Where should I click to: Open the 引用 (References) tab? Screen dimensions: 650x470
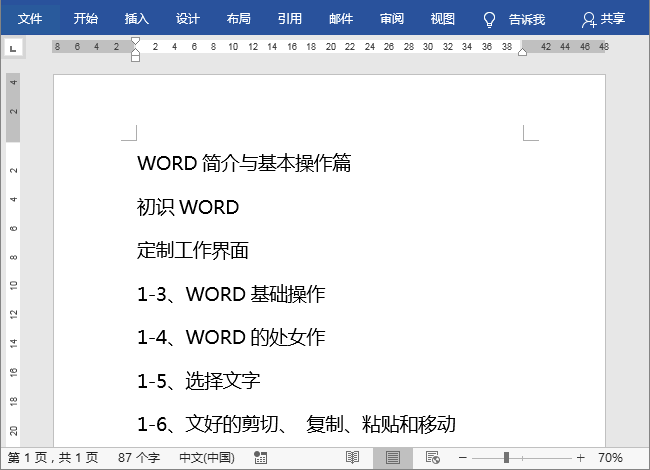click(290, 19)
